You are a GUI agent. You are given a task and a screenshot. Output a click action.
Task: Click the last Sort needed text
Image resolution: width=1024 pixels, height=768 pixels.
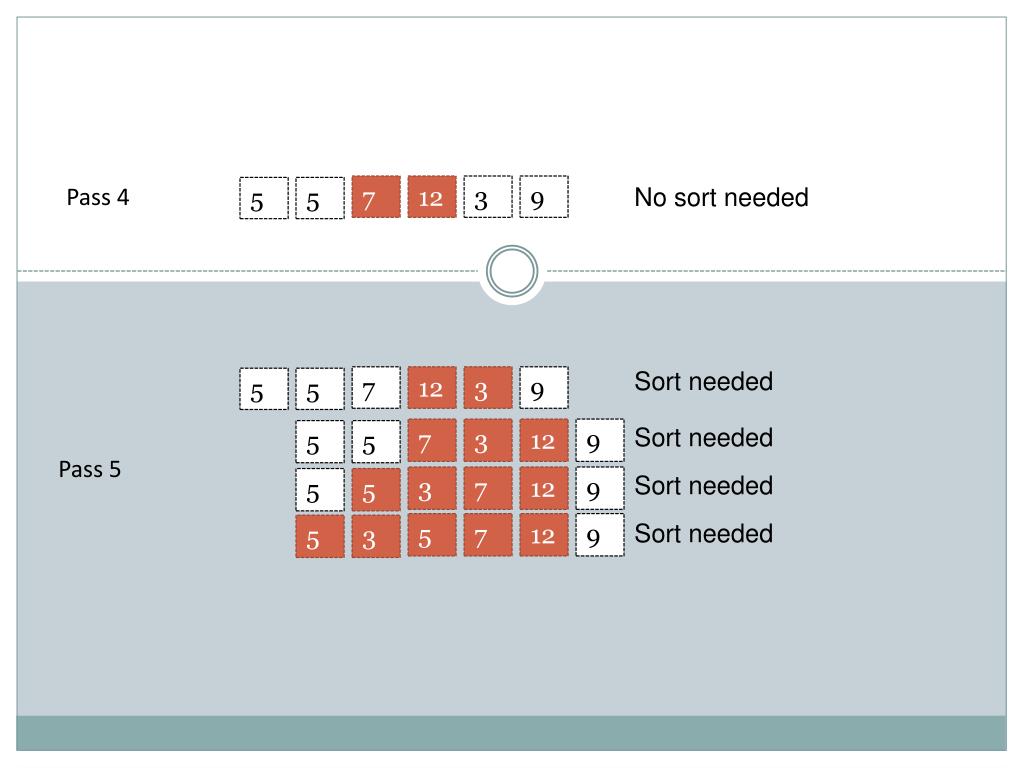click(704, 534)
